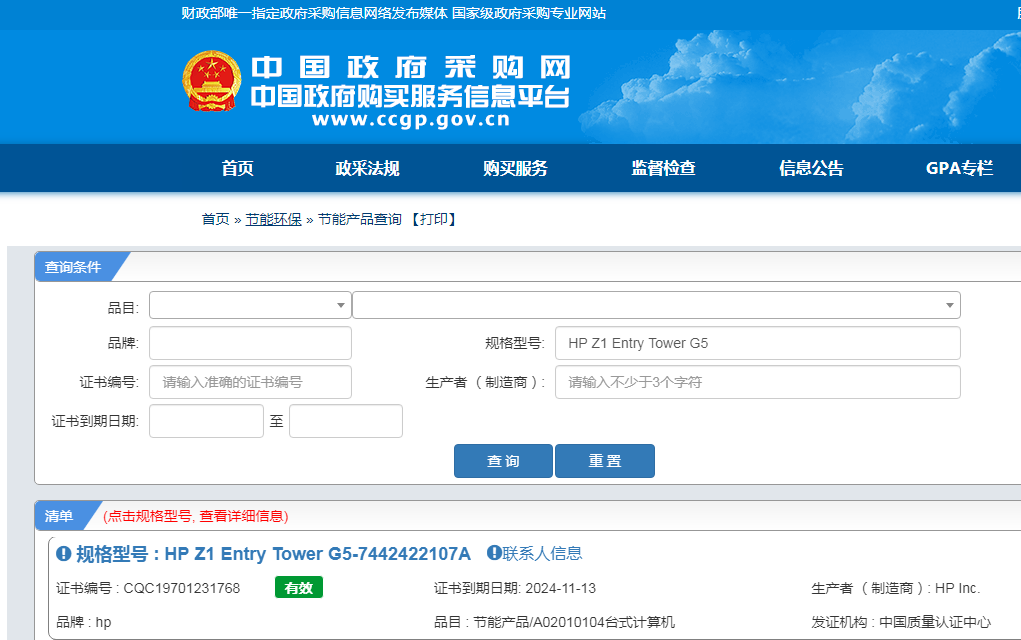
Task: Click the 中国政府采购网 title text
Action: (411, 67)
